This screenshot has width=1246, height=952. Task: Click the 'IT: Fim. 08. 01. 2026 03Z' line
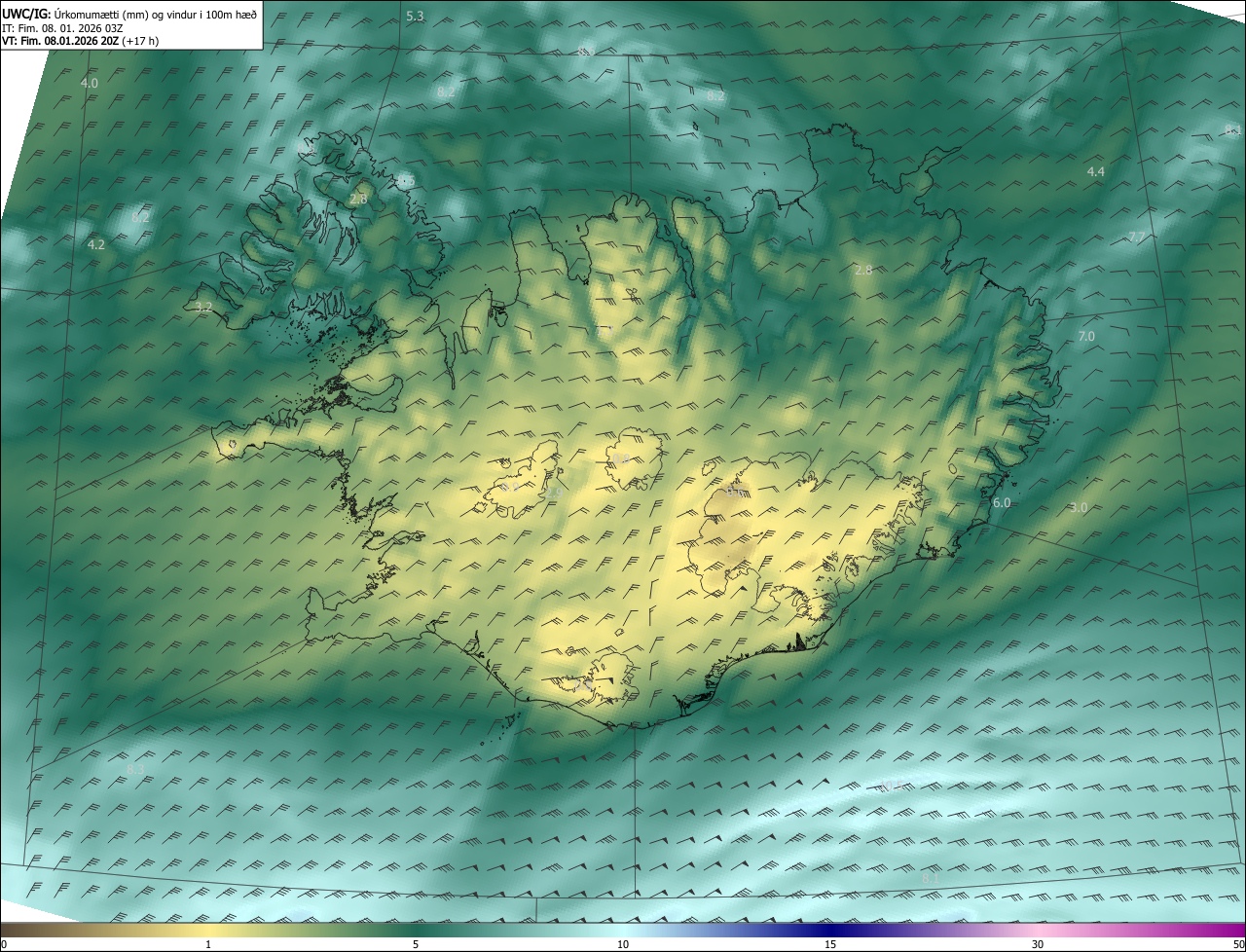63,28
